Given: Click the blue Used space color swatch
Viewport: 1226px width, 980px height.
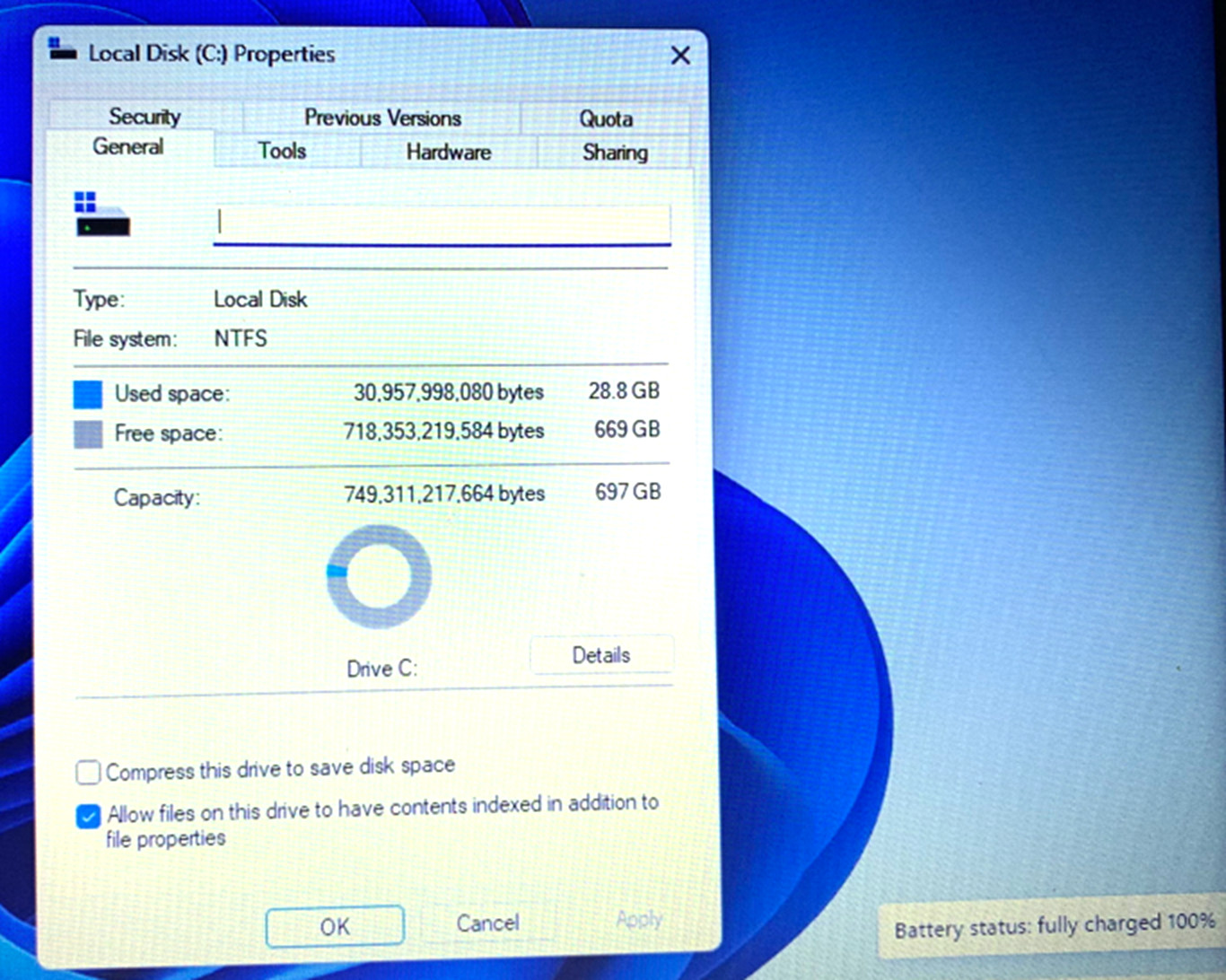Looking at the screenshot, I should (x=88, y=394).
